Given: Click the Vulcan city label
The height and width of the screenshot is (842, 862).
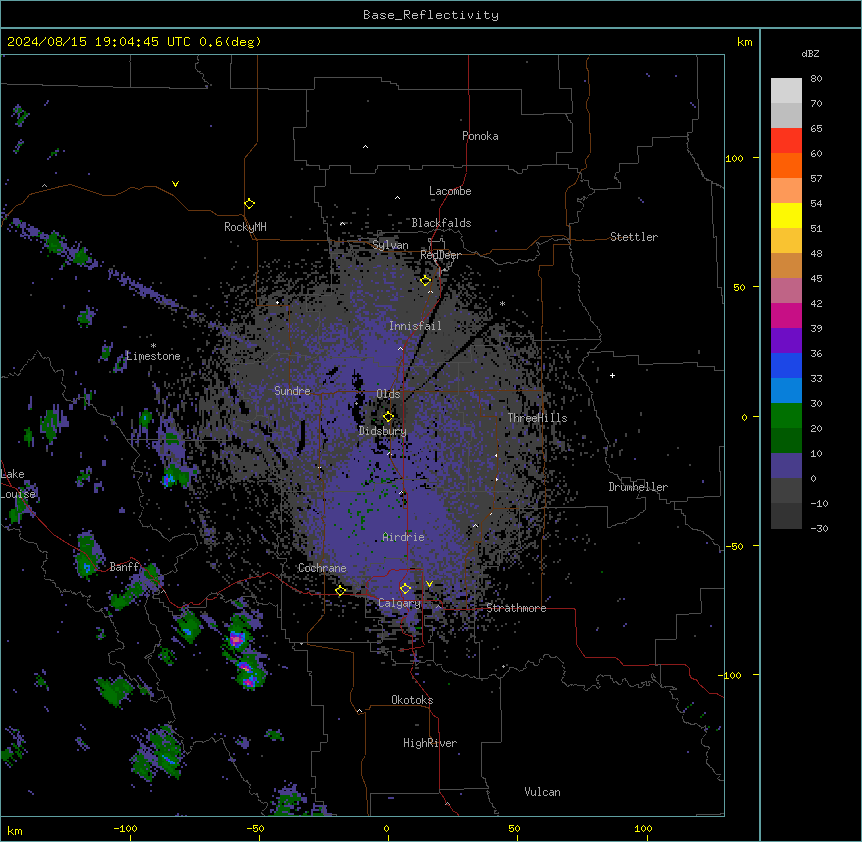Looking at the screenshot, I should (x=543, y=792).
